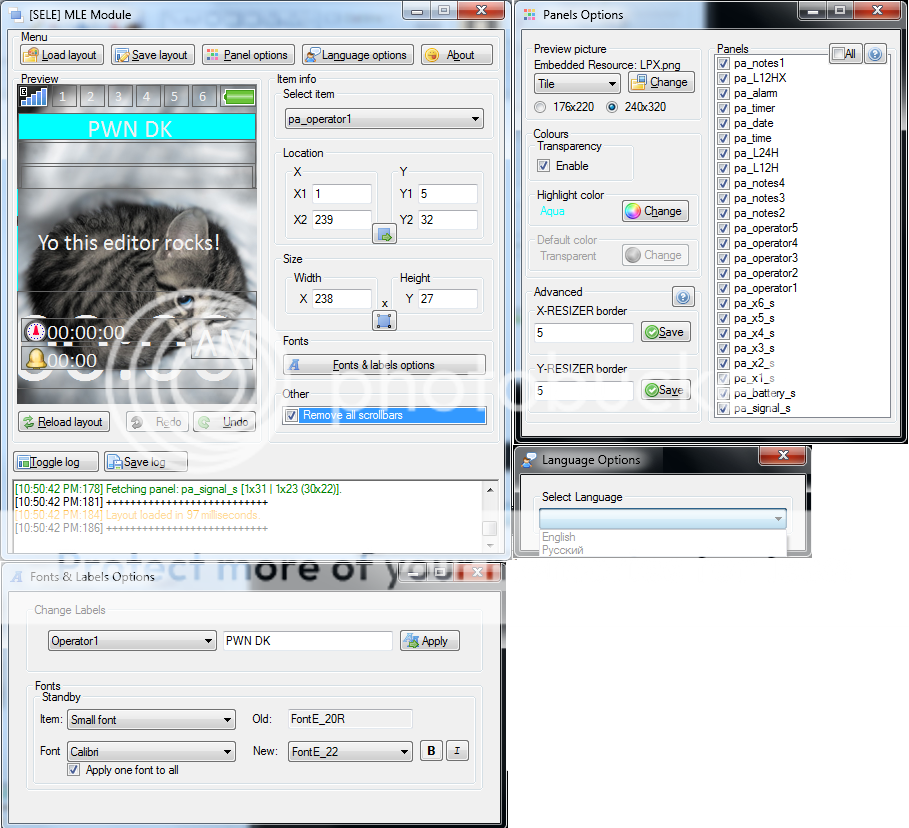This screenshot has height=828, width=909.
Task: Enable Remove all scrollbars checkbox
Action: pyautogui.click(x=292, y=415)
